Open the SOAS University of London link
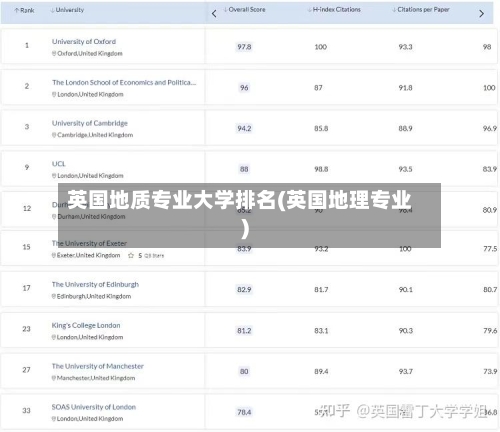The width and height of the screenshot is (500, 432). coord(94,407)
